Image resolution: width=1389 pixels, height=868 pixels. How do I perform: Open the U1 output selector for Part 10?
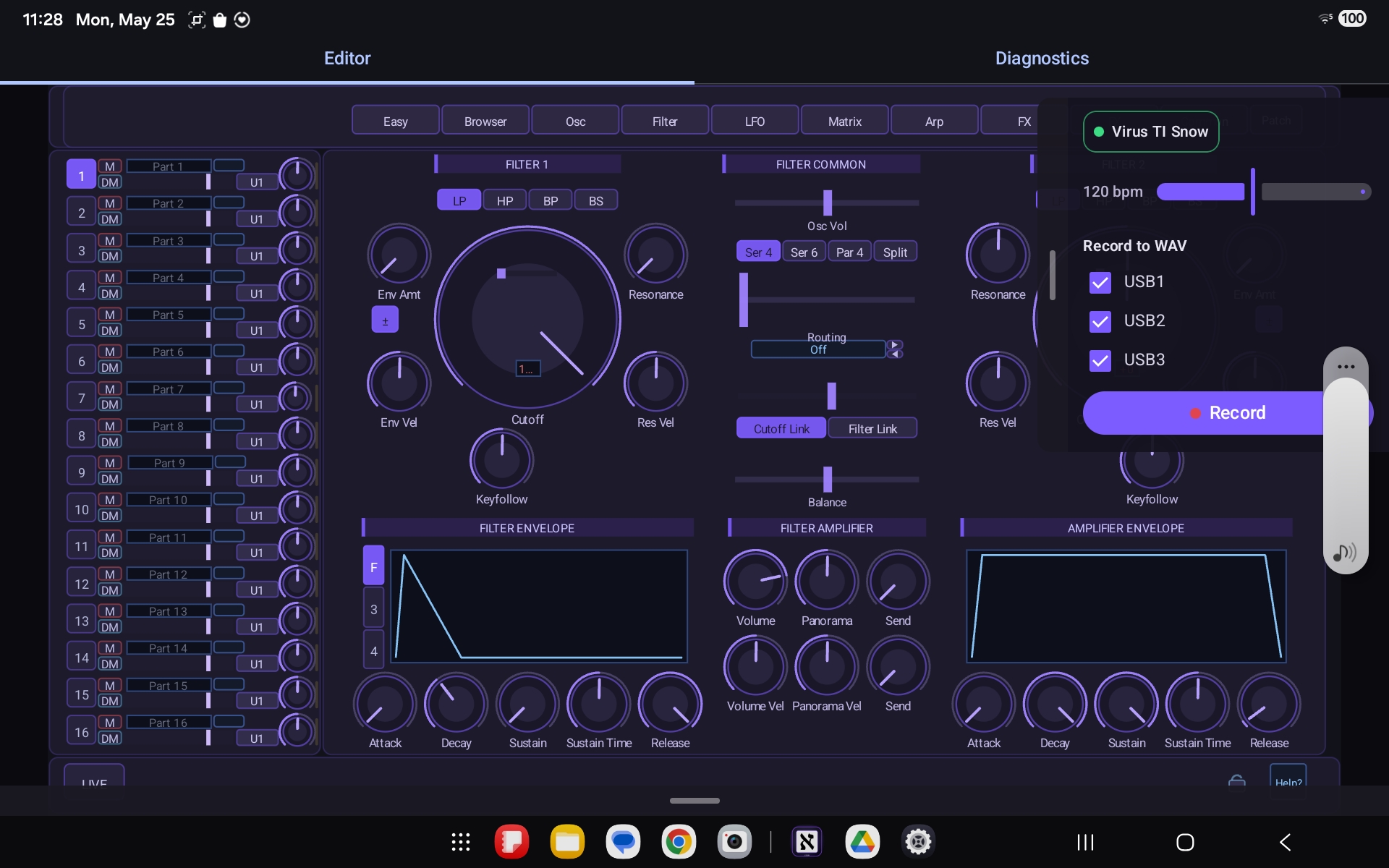[257, 516]
